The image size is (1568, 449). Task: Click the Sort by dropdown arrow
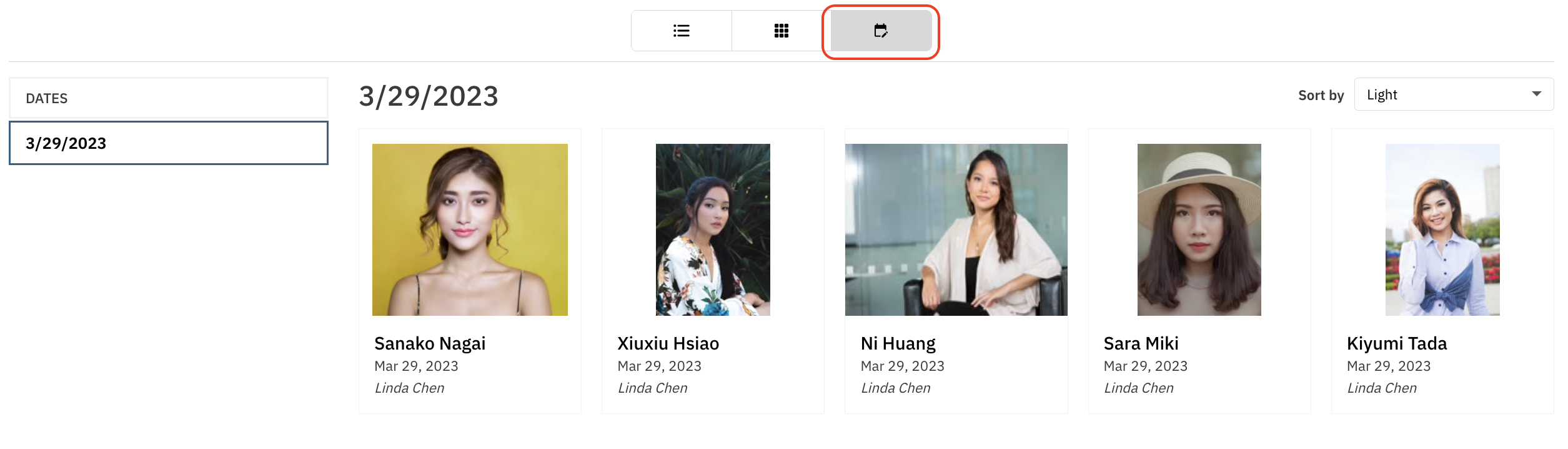[1536, 94]
